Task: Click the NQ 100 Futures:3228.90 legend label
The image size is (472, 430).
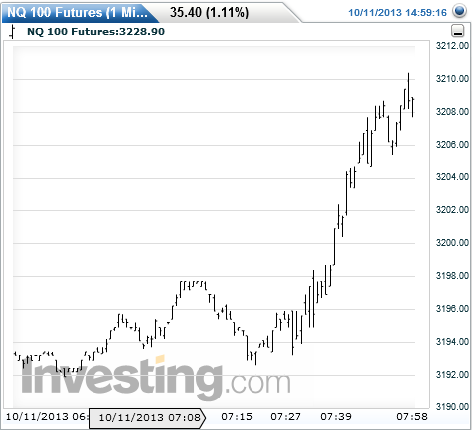Action: tap(96, 32)
